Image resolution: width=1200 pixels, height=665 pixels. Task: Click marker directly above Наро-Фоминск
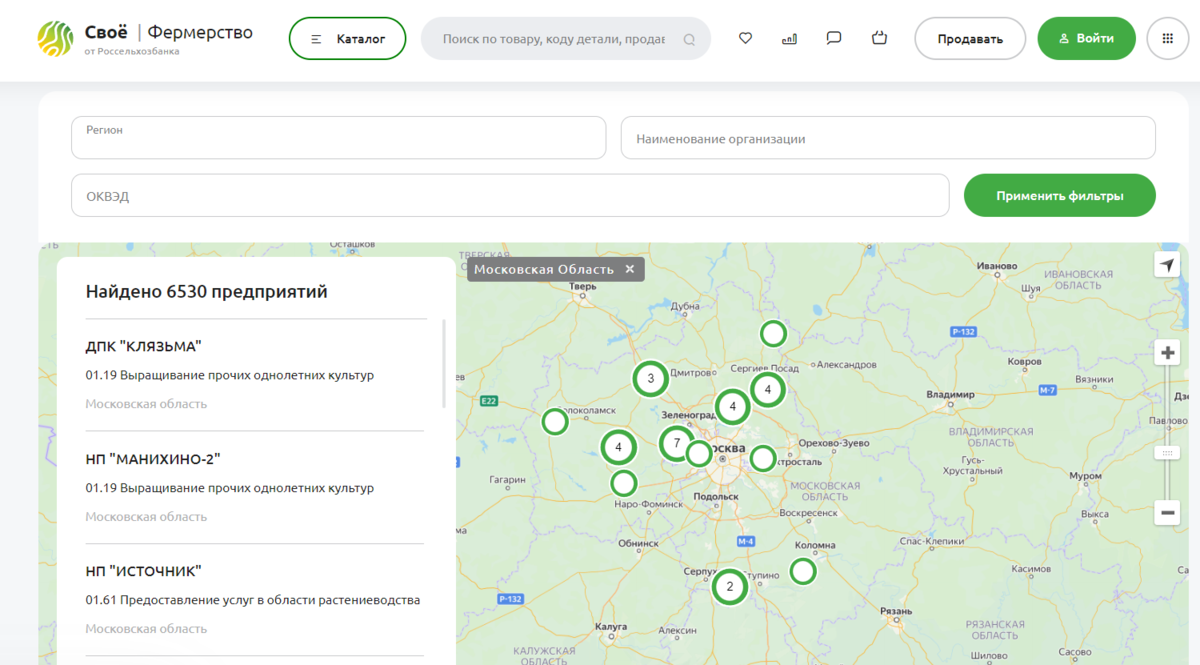[624, 484]
